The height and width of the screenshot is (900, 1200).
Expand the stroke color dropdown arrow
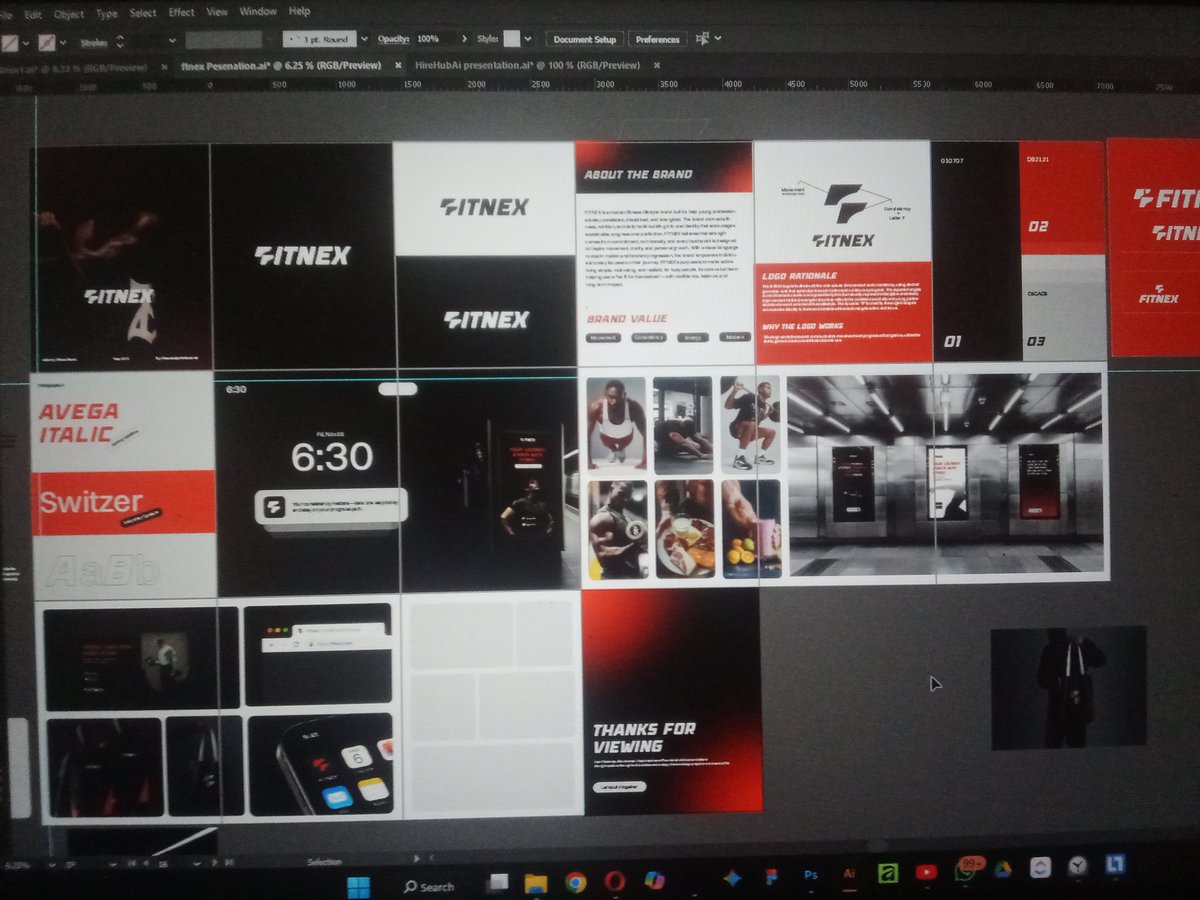(62, 43)
